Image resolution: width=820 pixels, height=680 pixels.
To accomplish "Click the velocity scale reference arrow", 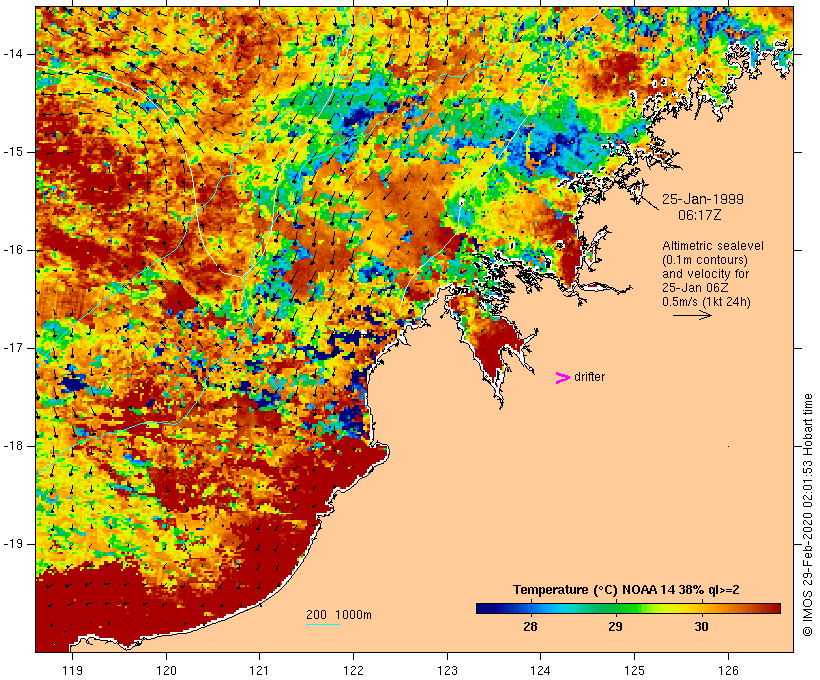I will [x=692, y=315].
